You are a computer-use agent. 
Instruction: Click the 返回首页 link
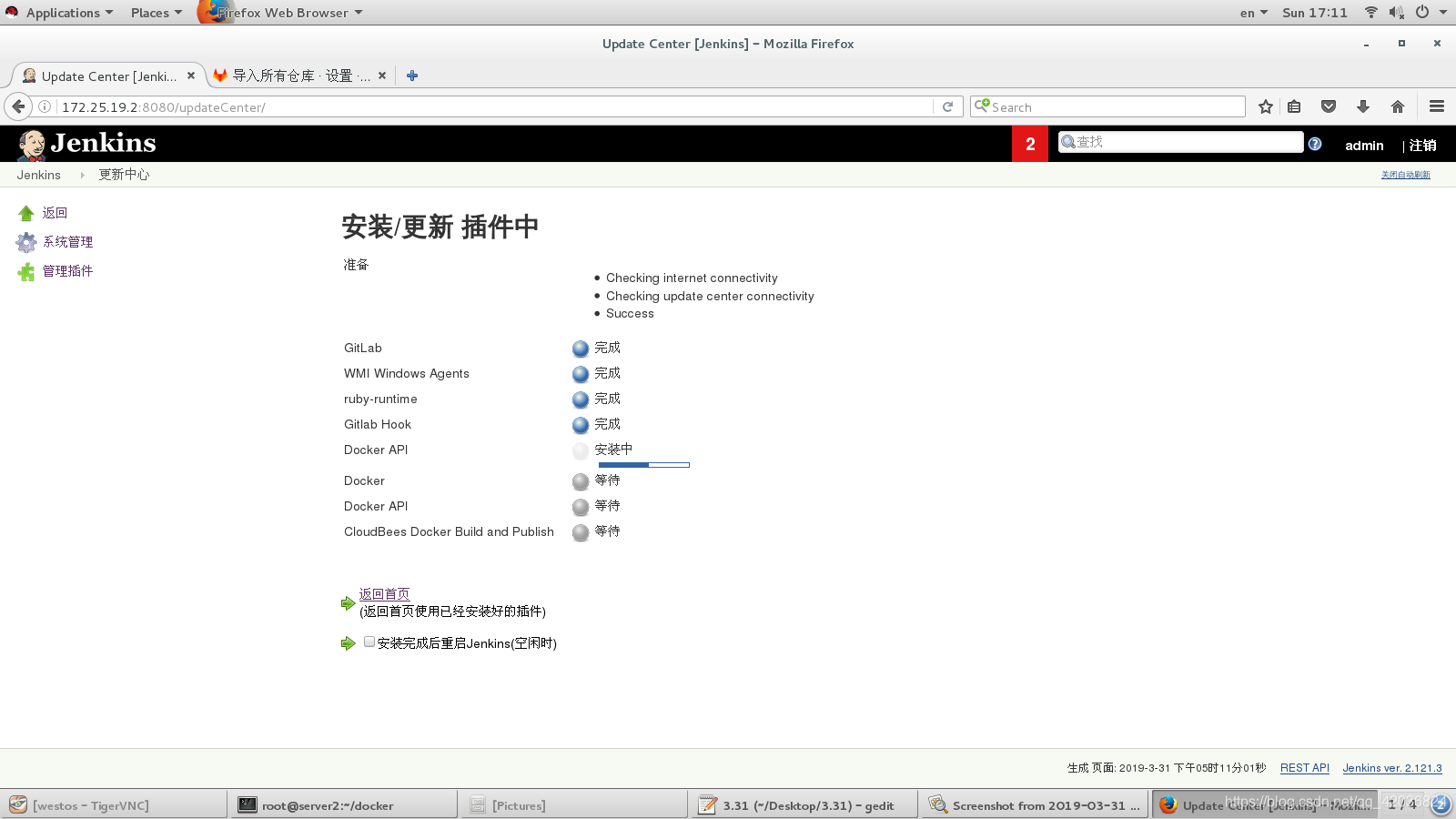(x=384, y=594)
